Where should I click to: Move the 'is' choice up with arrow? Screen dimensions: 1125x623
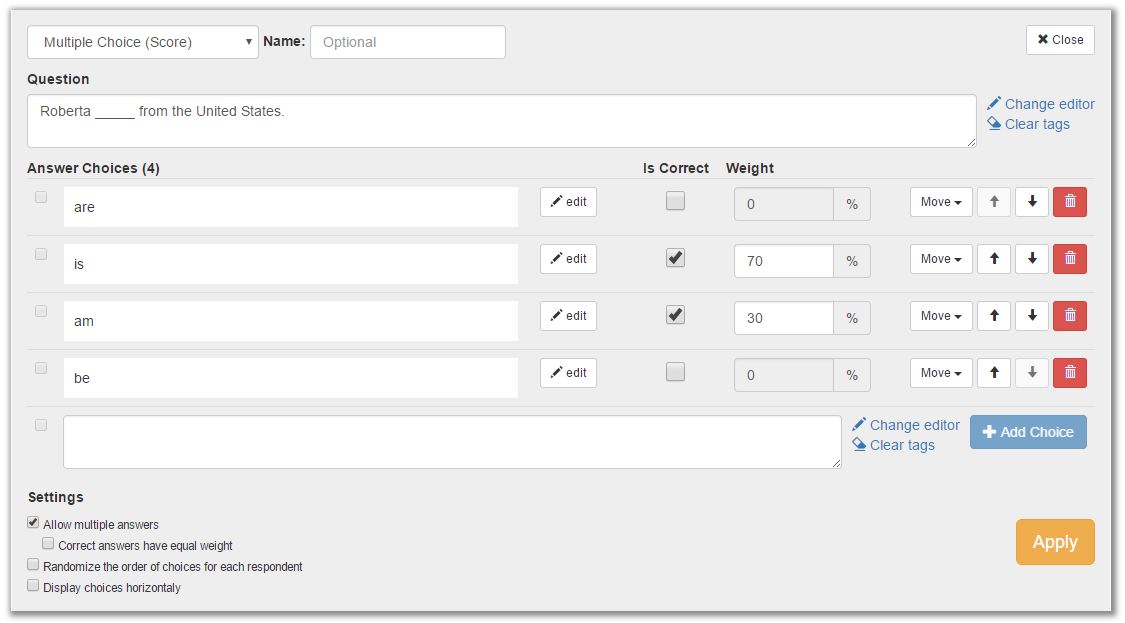coord(994,258)
